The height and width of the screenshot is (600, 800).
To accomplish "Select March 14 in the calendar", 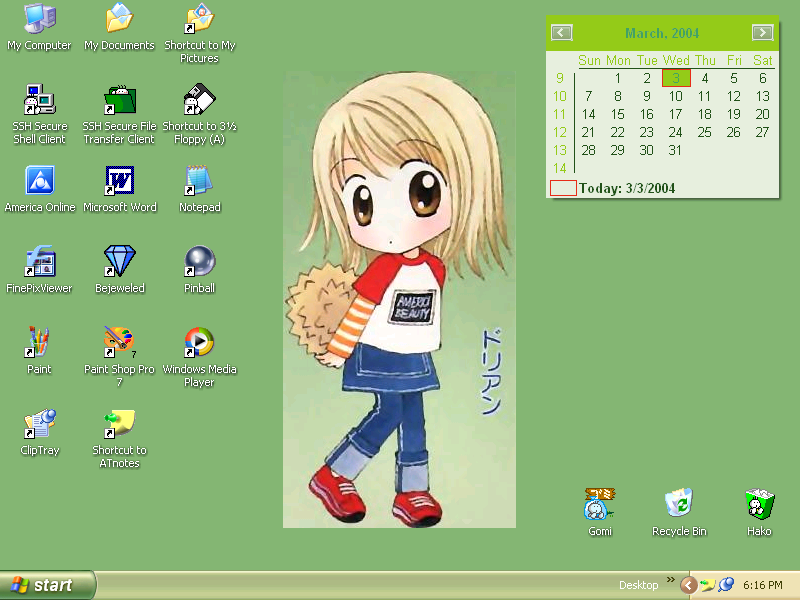I will (x=588, y=114).
